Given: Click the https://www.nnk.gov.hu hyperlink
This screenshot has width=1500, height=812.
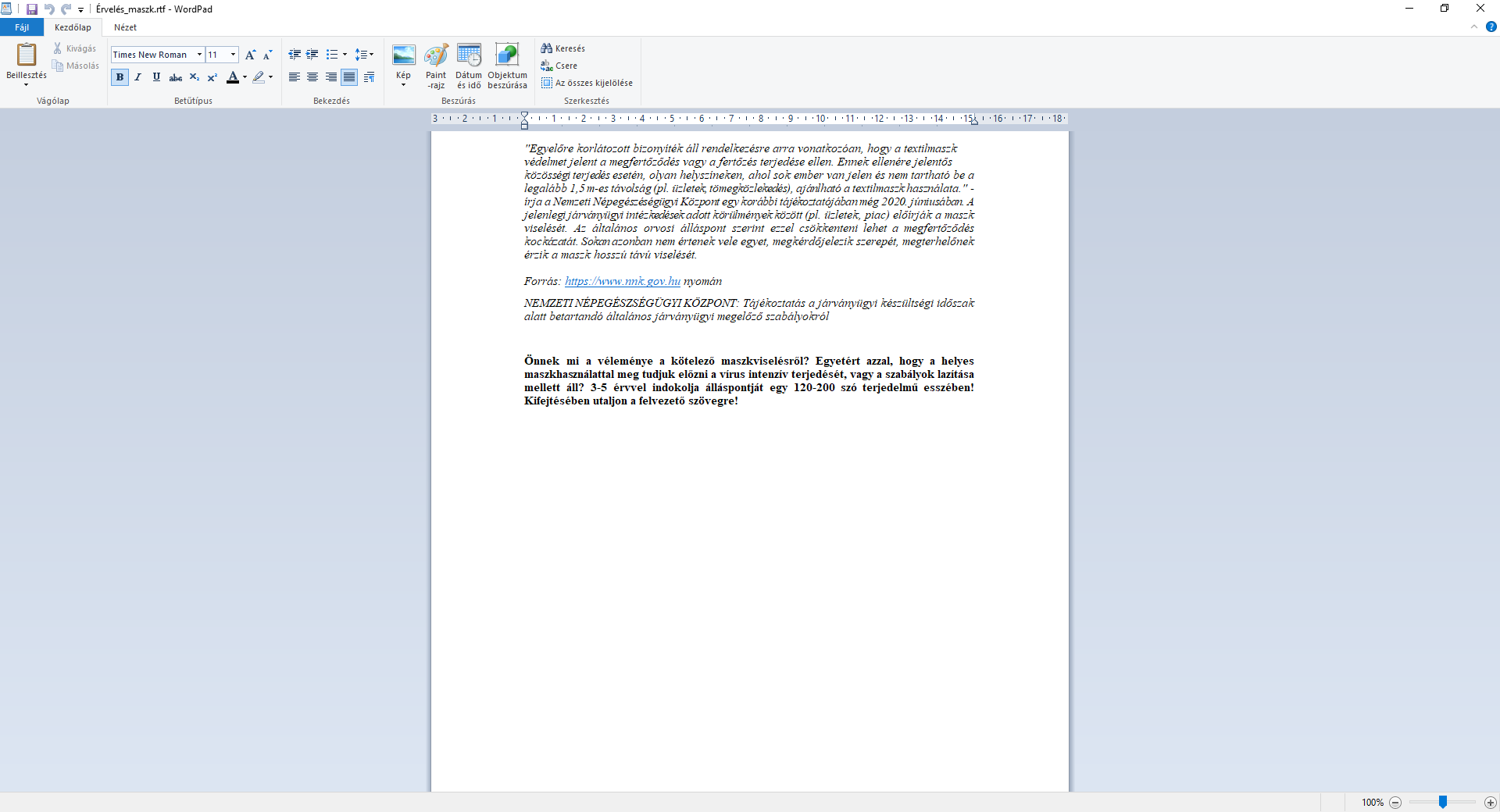Looking at the screenshot, I should pyautogui.click(x=623, y=281).
